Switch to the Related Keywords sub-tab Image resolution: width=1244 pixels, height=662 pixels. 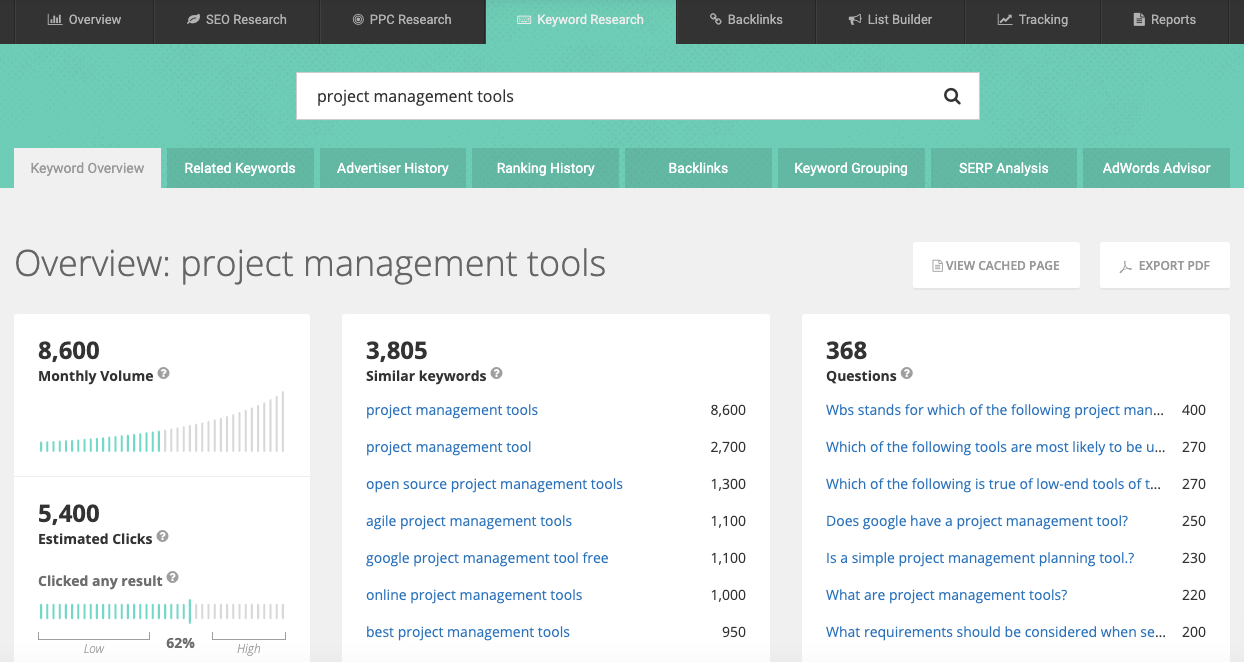pyautogui.click(x=240, y=168)
